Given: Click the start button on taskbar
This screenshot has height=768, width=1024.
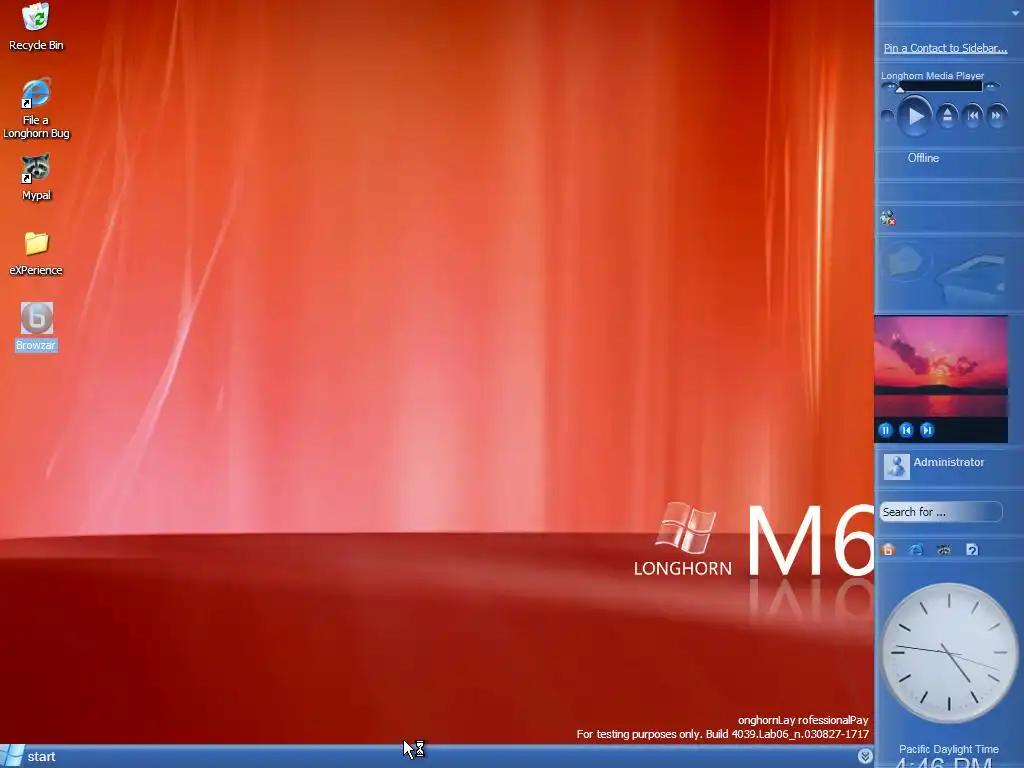Looking at the screenshot, I should [x=29, y=756].
